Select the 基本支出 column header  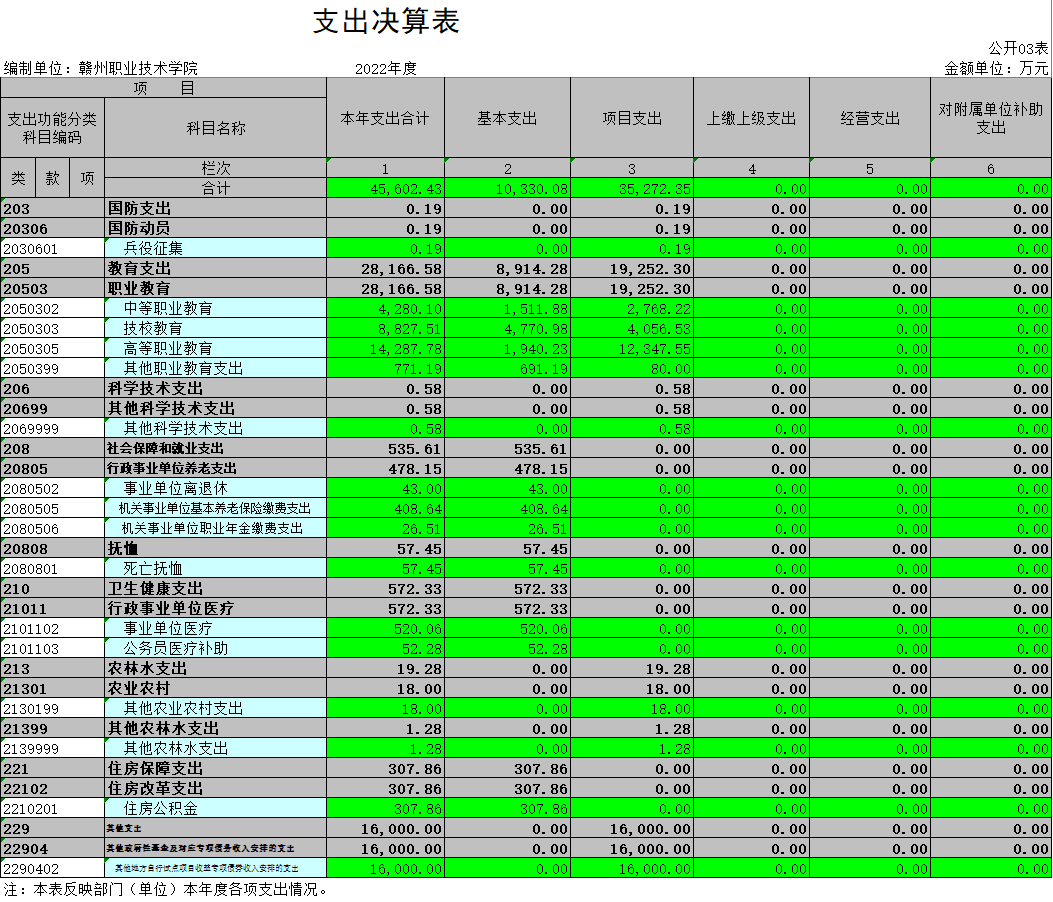tap(507, 118)
